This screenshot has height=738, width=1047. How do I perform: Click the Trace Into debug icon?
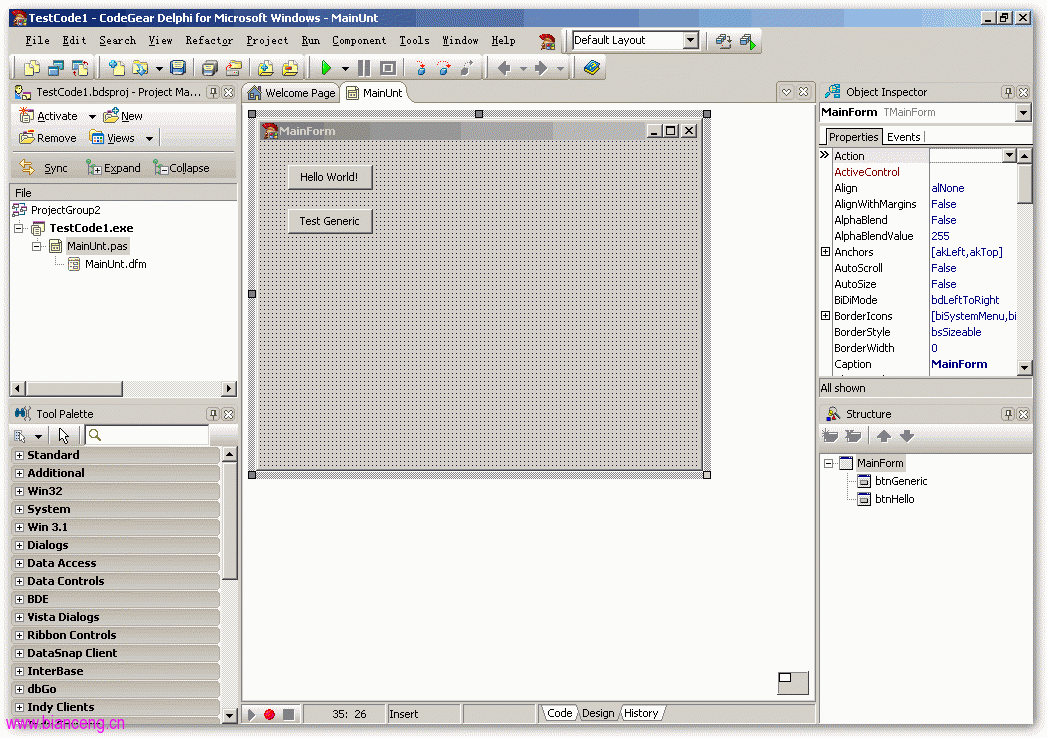coord(421,67)
